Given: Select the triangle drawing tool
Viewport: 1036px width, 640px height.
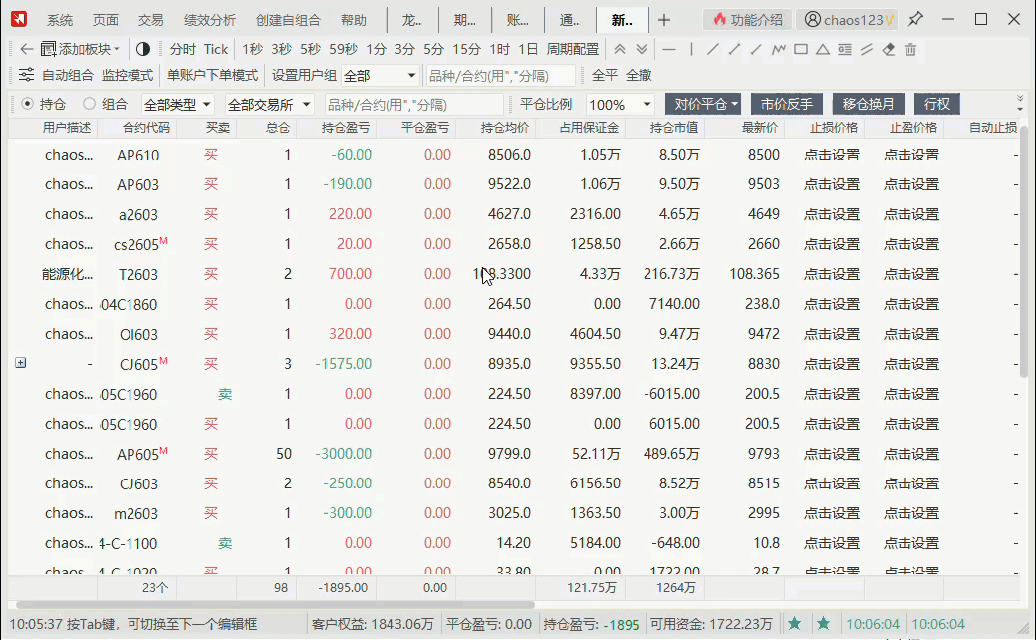Looking at the screenshot, I should tap(823, 49).
